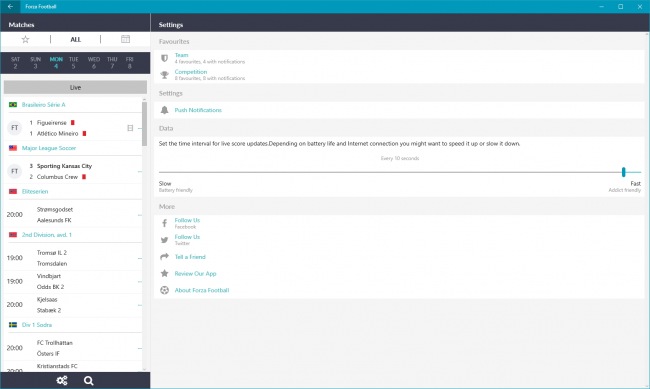Open Figueirense vs Atlético Mineiro match
650x389 pixels.
click(73, 128)
